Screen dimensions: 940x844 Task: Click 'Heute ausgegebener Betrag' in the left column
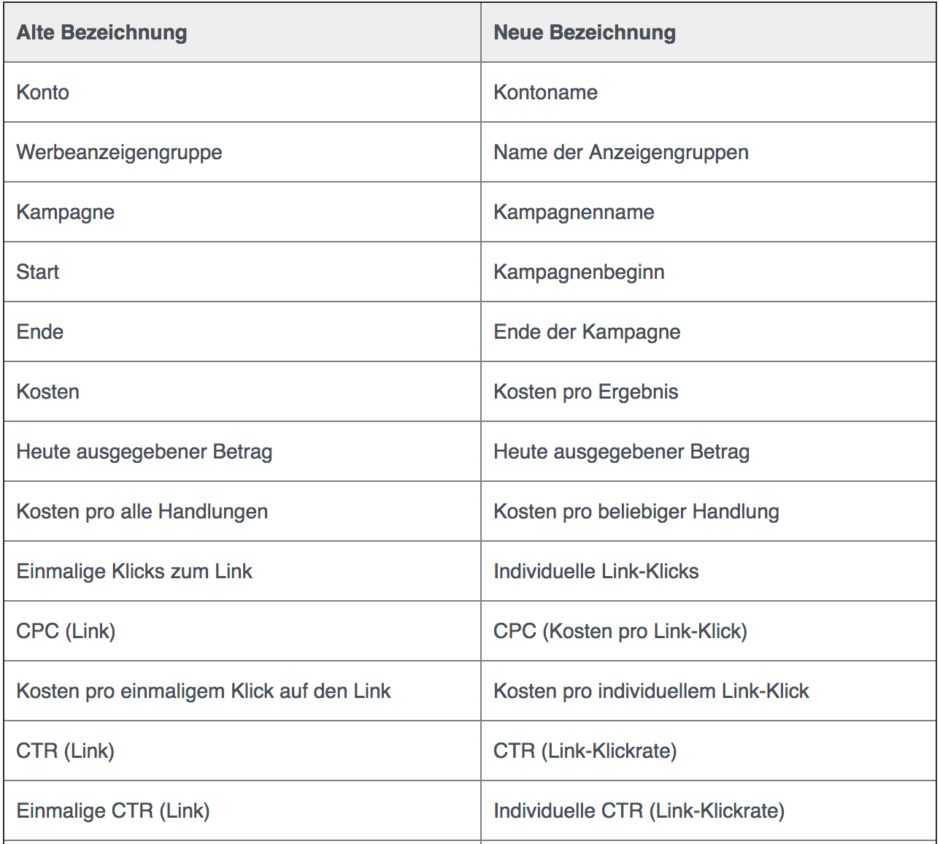point(144,452)
